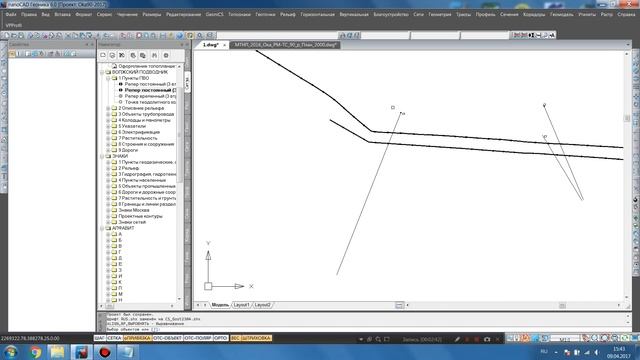This screenshot has width=640, height=360.
Task: Expand the 6 Электрификация folder
Action: point(108,132)
